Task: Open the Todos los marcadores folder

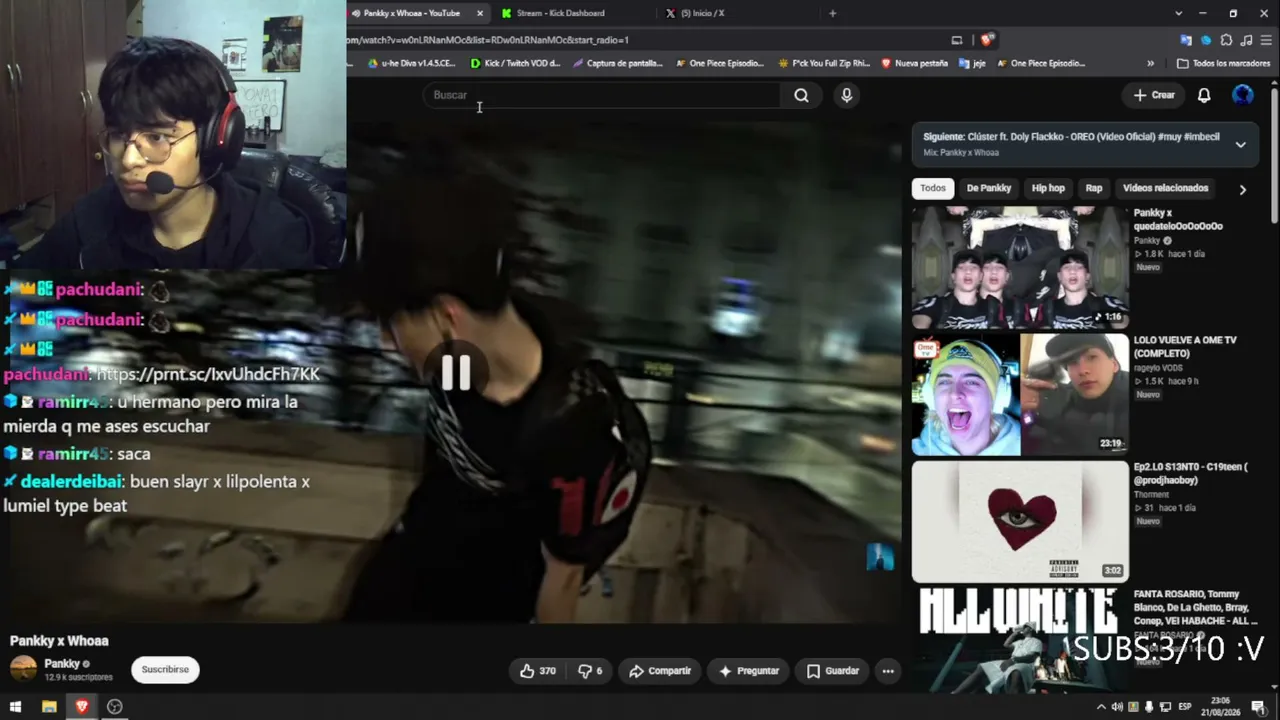Action: (1223, 63)
